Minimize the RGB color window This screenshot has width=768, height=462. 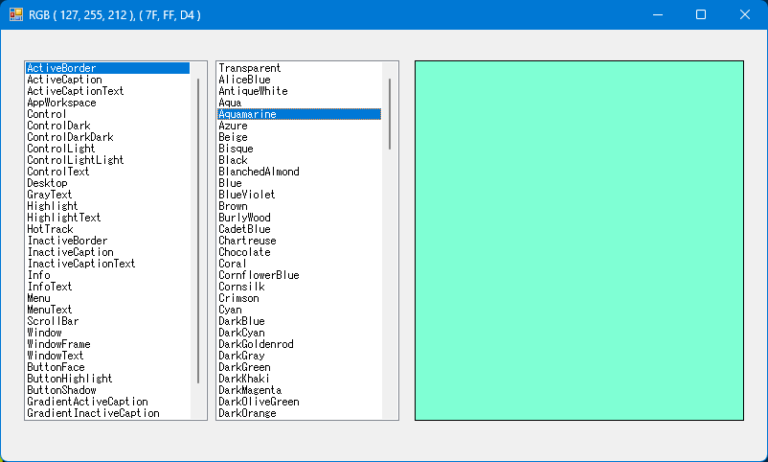656,15
